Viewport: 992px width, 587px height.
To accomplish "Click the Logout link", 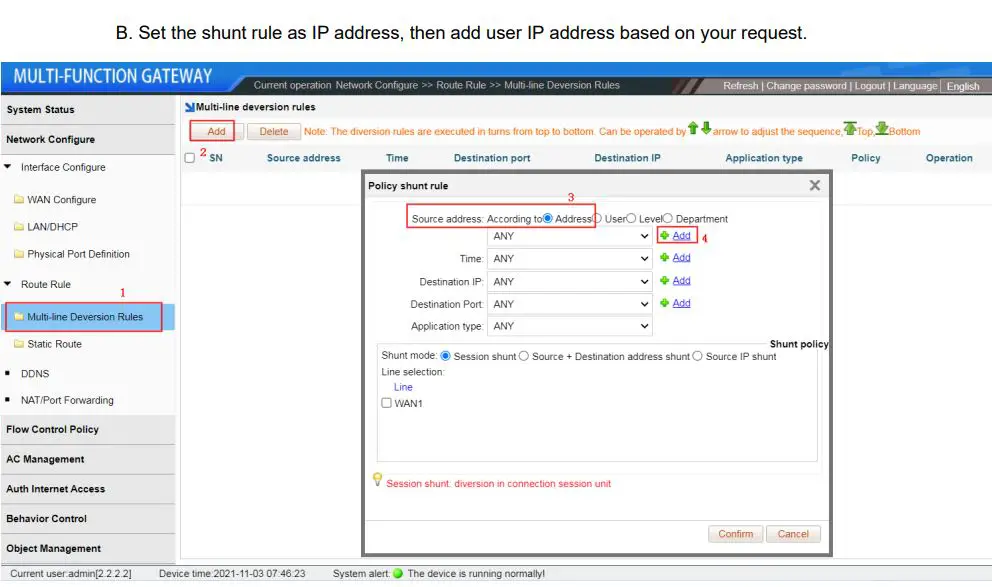I will pos(870,85).
